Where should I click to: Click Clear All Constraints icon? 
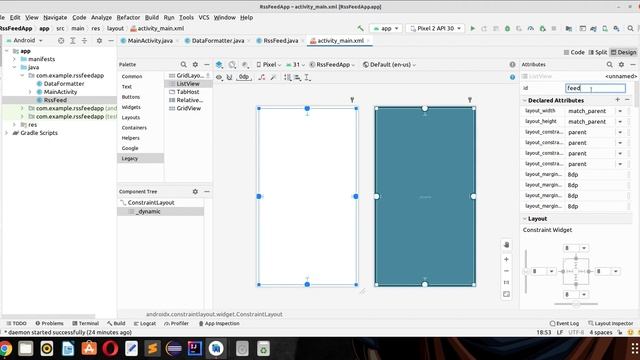click(262, 77)
